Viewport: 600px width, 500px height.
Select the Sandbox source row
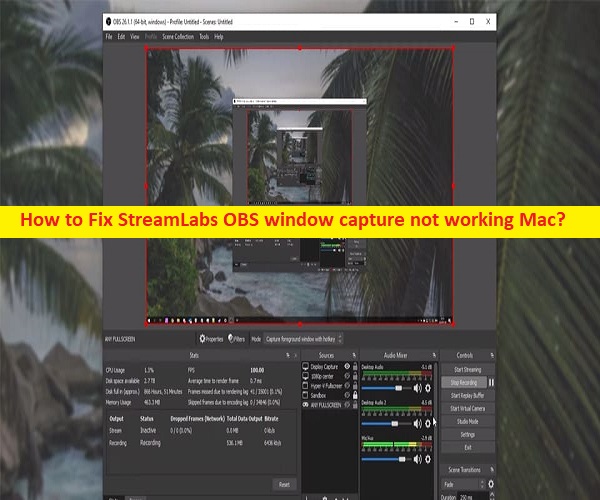click(330, 395)
